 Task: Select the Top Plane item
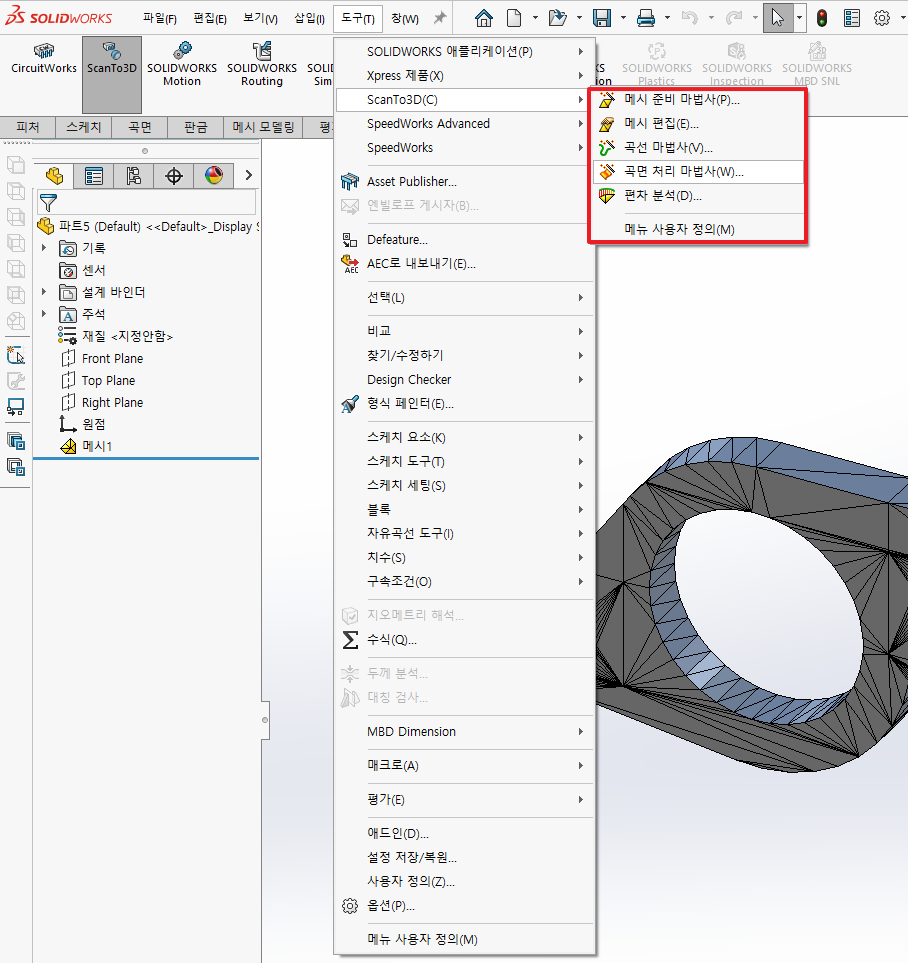[x=98, y=381]
